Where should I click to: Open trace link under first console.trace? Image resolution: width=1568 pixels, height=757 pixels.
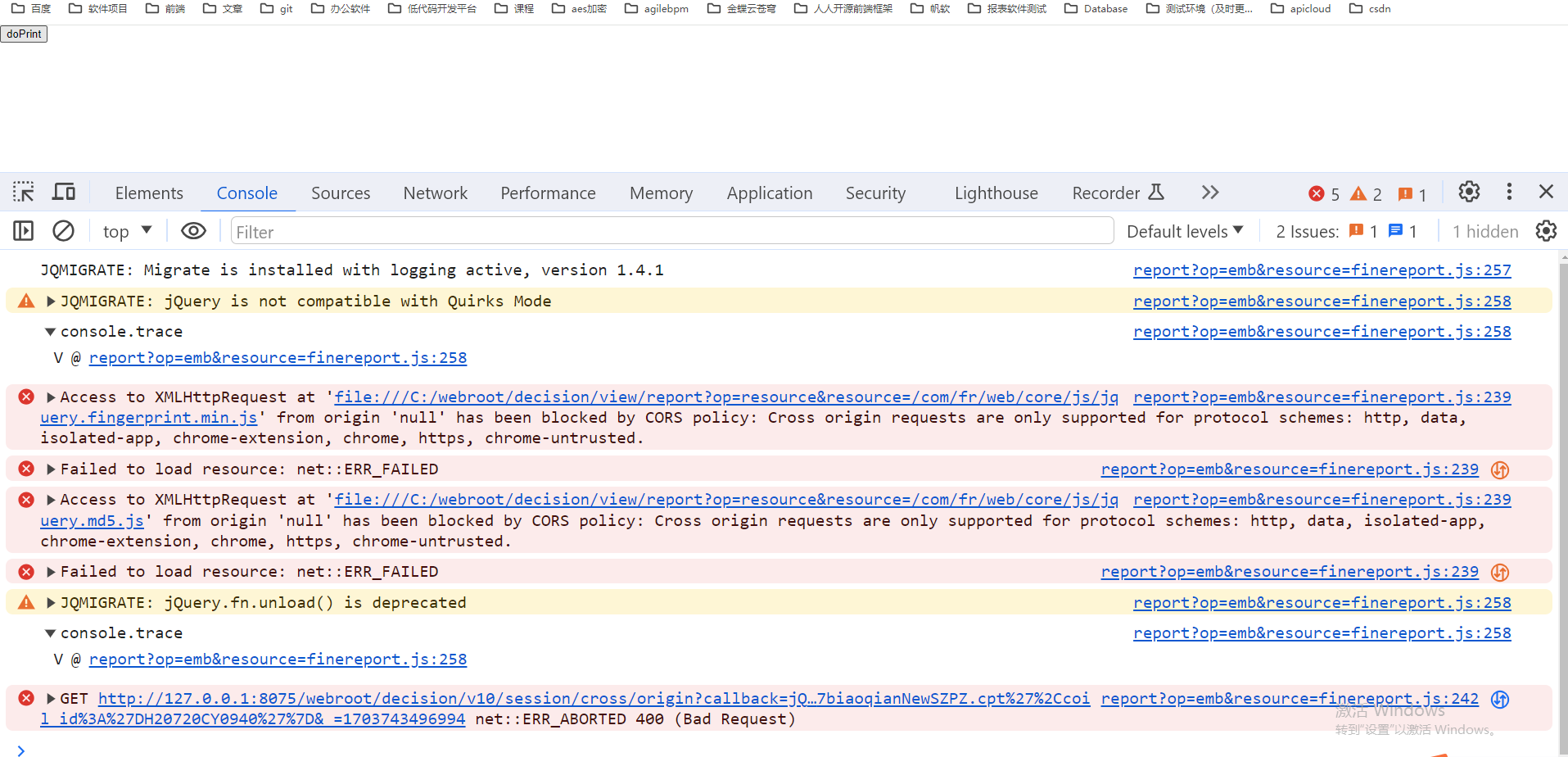tap(278, 358)
